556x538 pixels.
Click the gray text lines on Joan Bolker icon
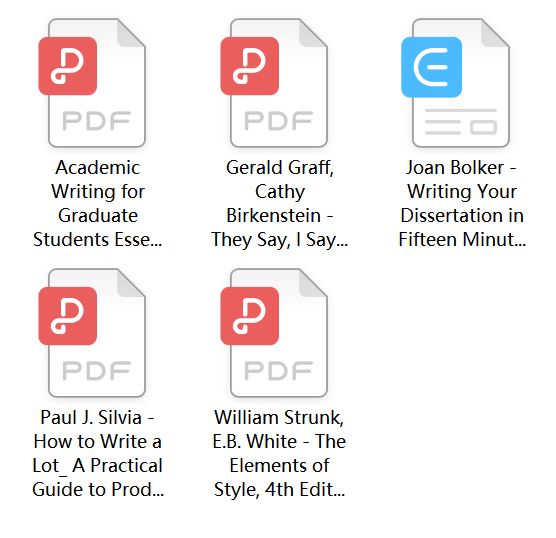click(x=461, y=122)
